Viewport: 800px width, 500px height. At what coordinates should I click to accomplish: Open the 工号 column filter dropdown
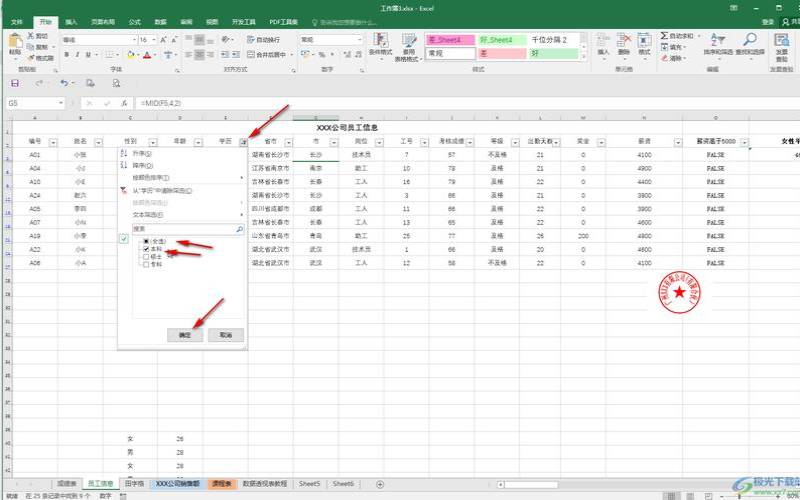coord(424,143)
